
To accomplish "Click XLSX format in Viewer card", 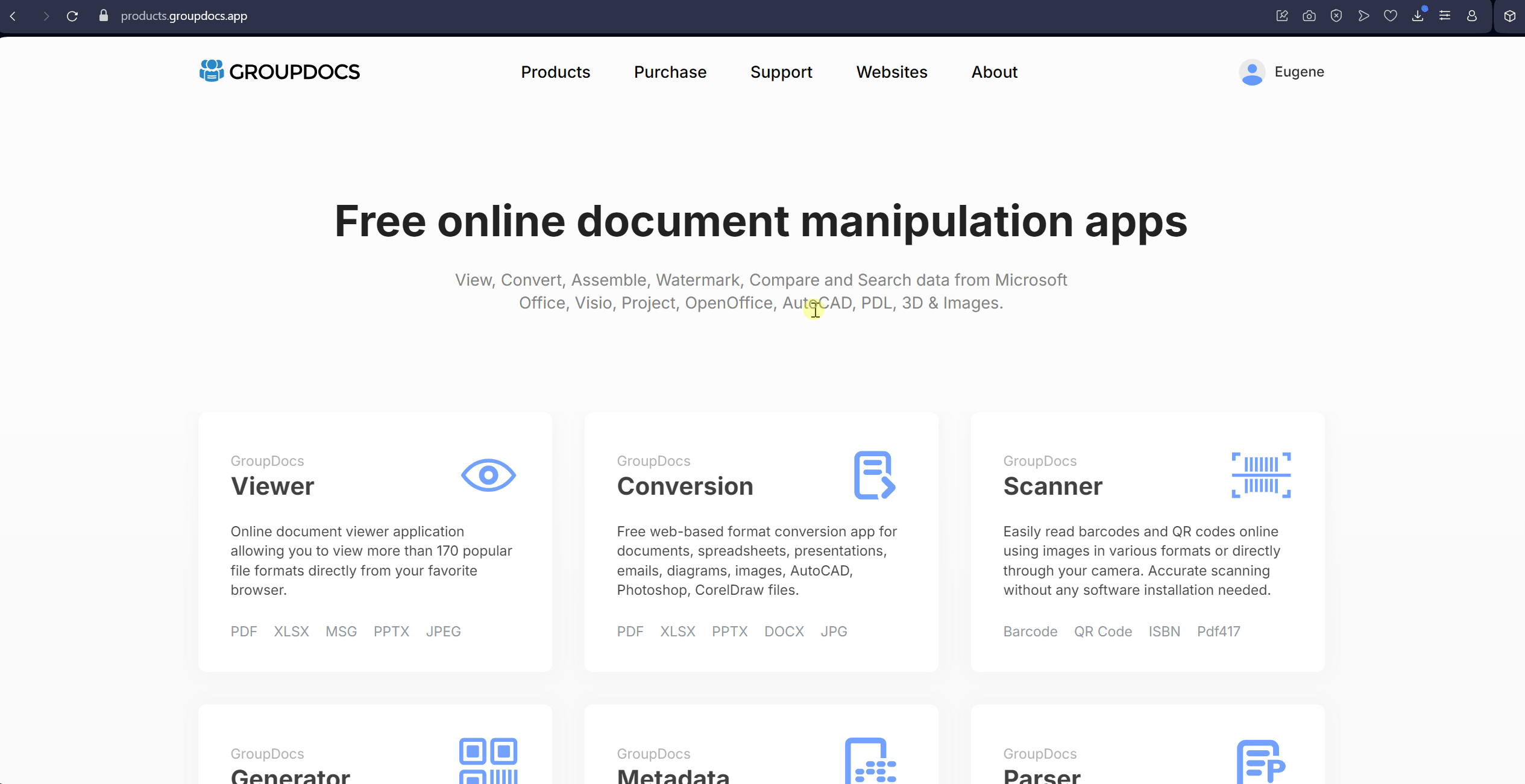I will tap(292, 632).
